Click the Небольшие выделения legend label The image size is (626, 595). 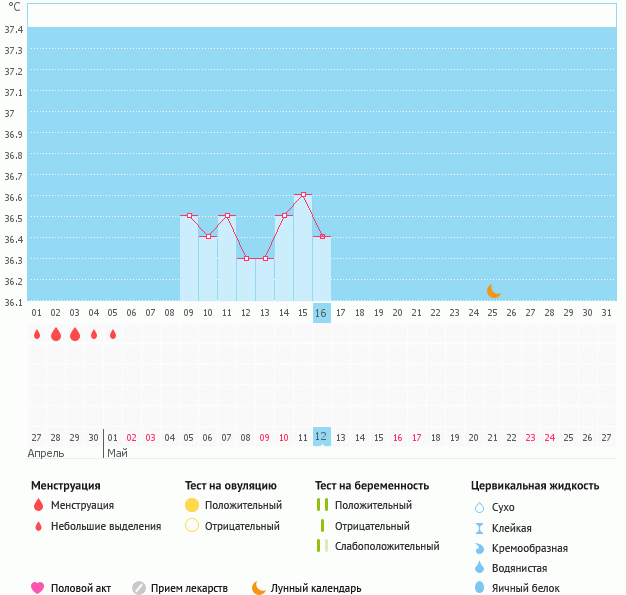click(105, 526)
